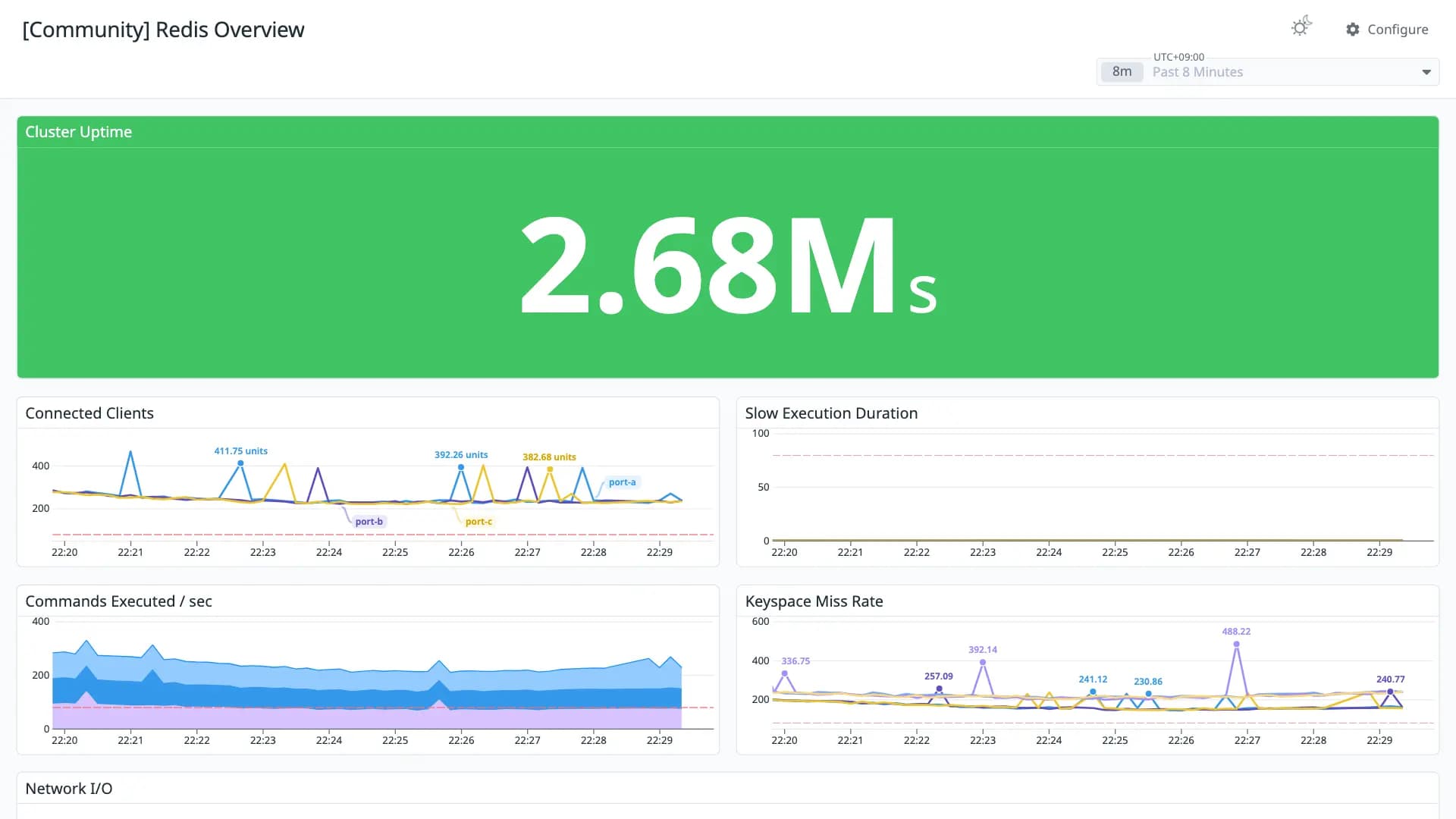Viewport: 1456px width, 819px height.
Task: Click 22:27 tick on Slow Execution axis
Action: pos(1247,552)
